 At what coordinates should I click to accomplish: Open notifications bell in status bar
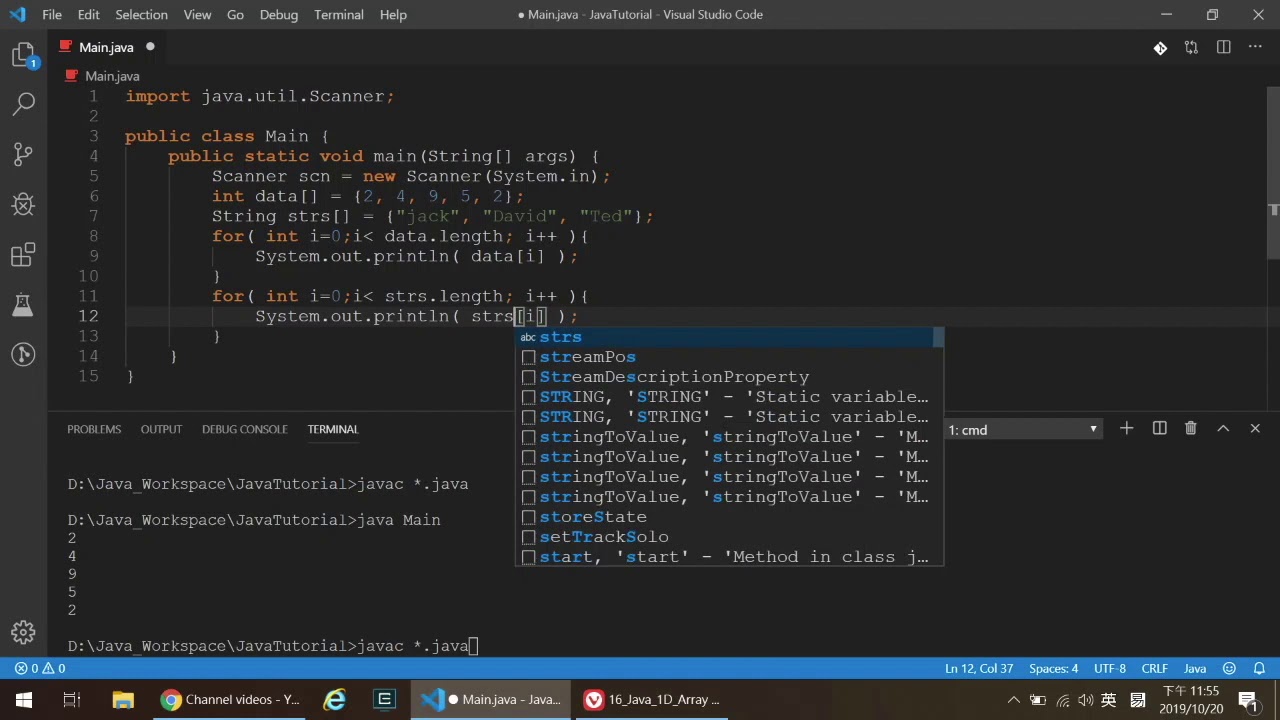1260,668
